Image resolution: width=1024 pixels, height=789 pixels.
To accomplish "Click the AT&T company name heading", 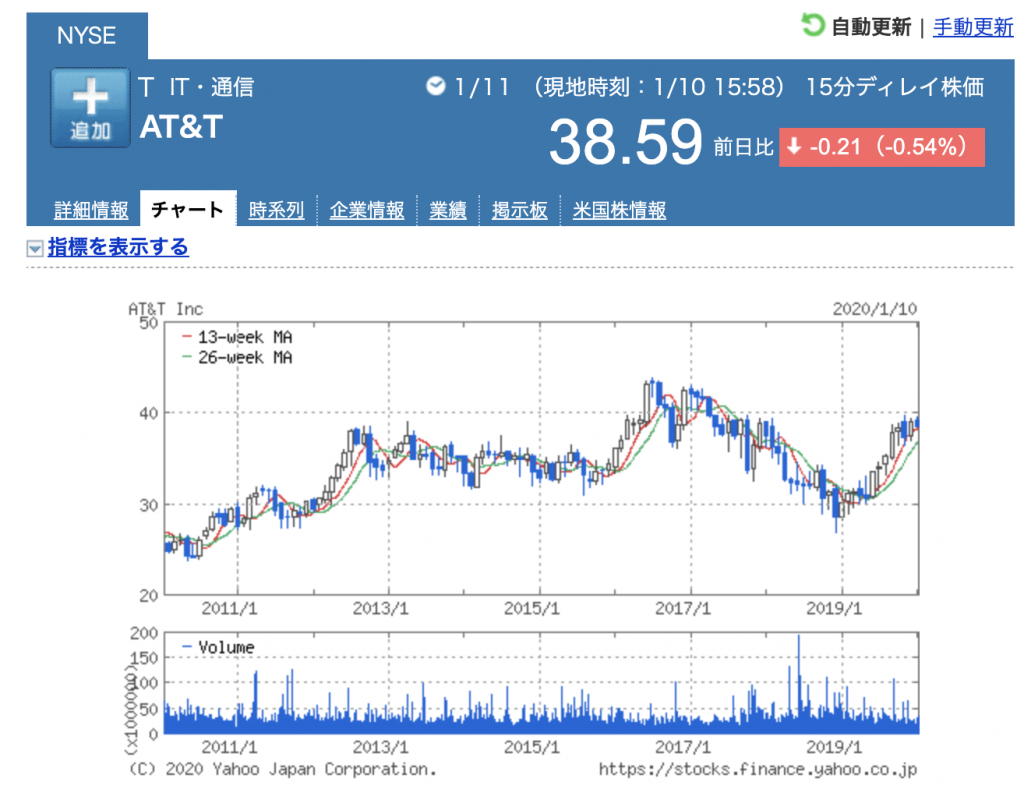I will click(182, 127).
